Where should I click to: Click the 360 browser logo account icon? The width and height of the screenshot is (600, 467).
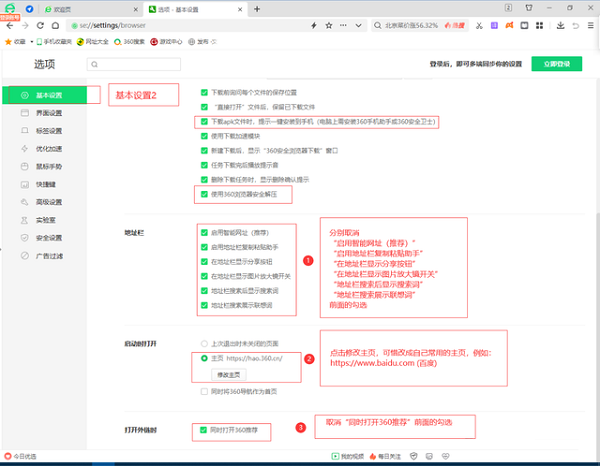point(10,8)
